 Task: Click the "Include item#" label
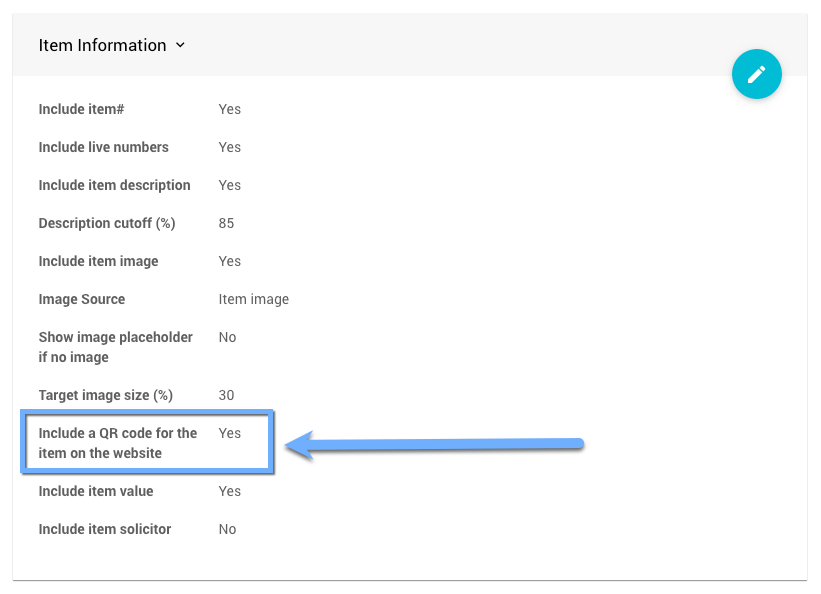coord(81,109)
